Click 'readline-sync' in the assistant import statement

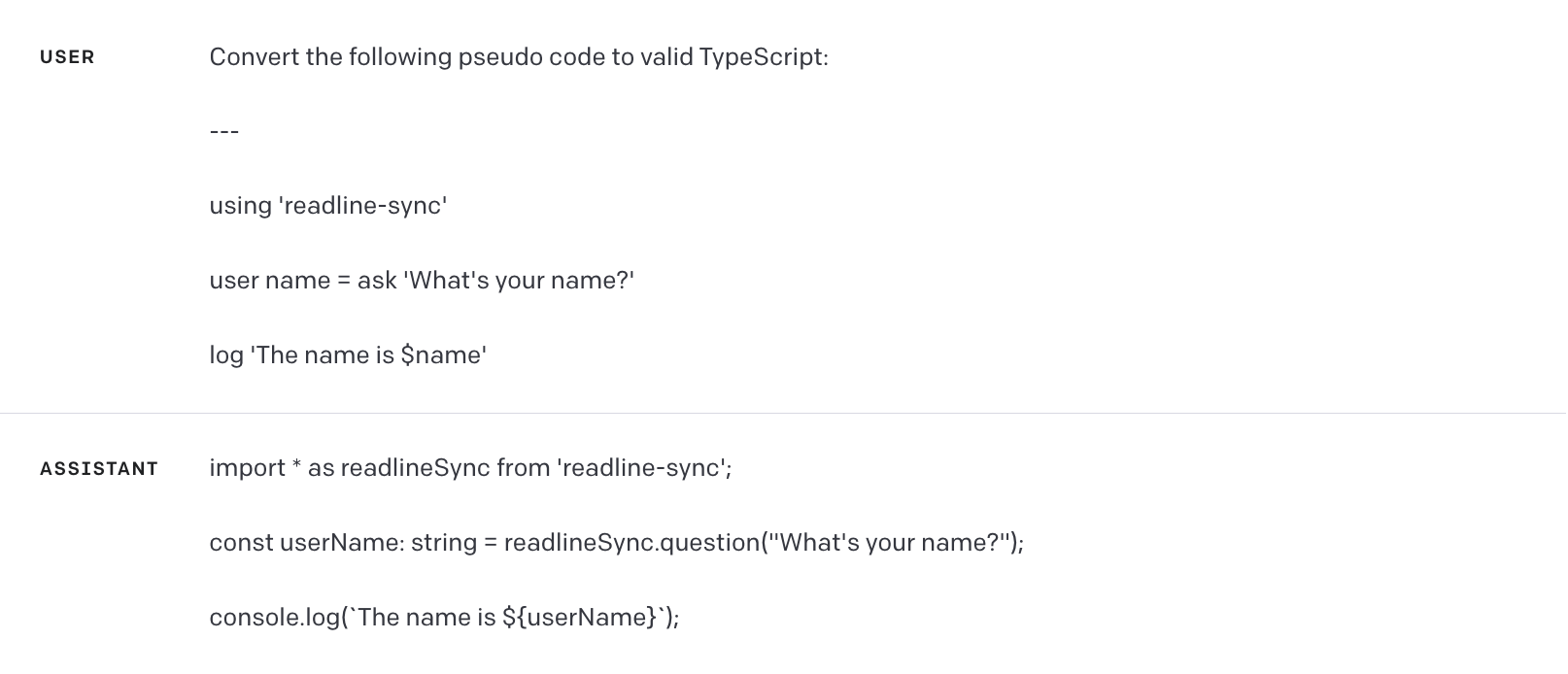tap(642, 468)
